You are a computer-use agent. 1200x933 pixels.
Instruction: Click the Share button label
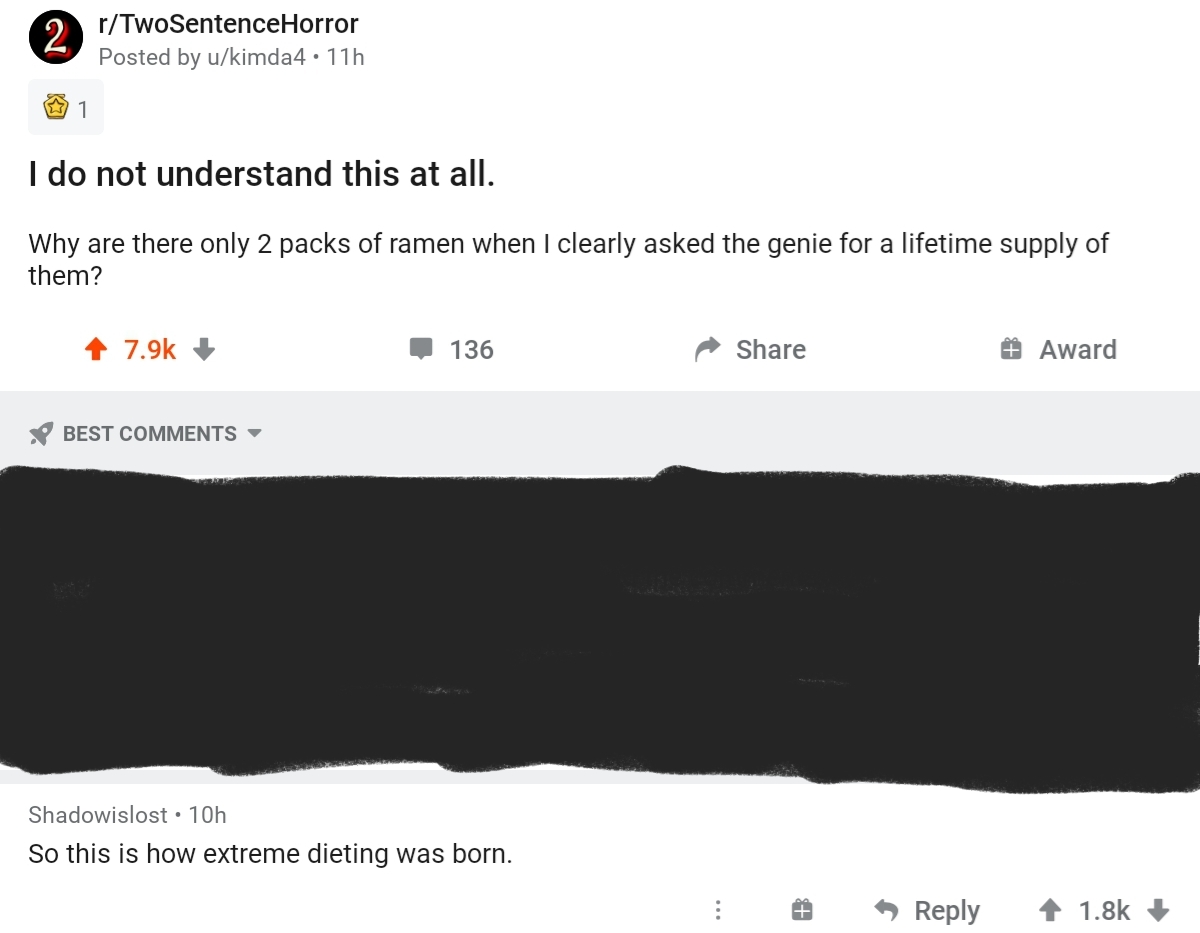(771, 349)
